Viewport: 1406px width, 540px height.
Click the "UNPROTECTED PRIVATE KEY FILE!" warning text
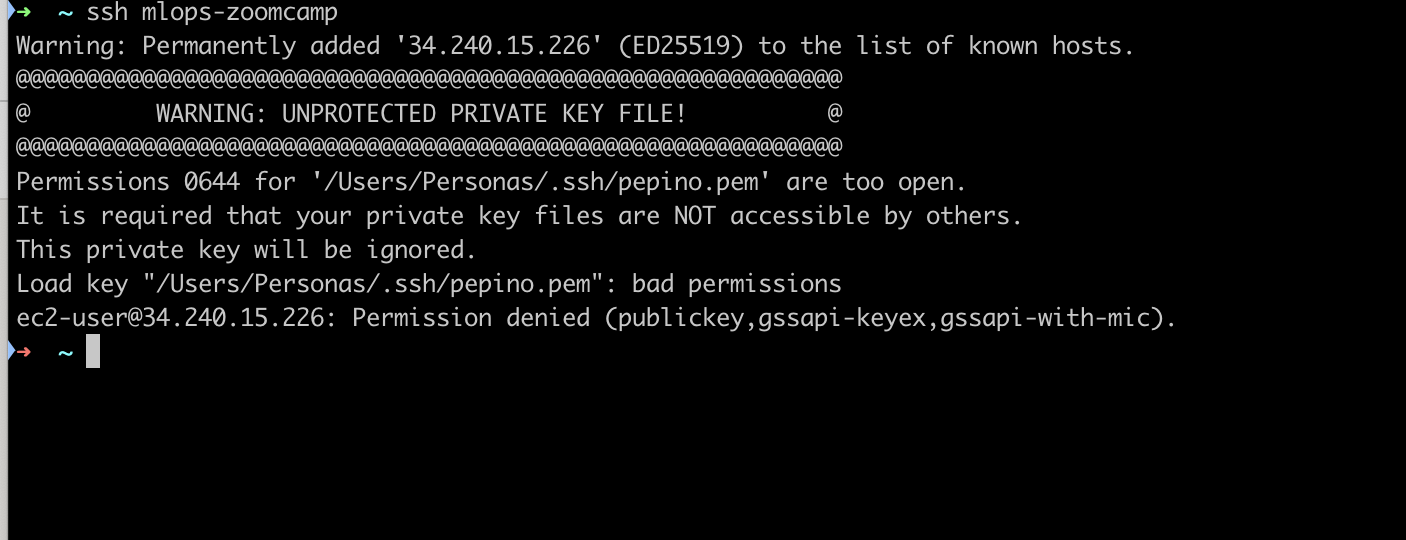pyautogui.click(x=421, y=114)
